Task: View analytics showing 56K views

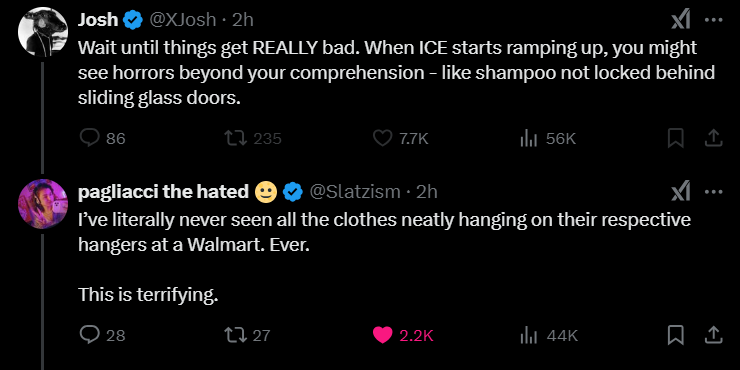Action: pyautogui.click(x=547, y=138)
